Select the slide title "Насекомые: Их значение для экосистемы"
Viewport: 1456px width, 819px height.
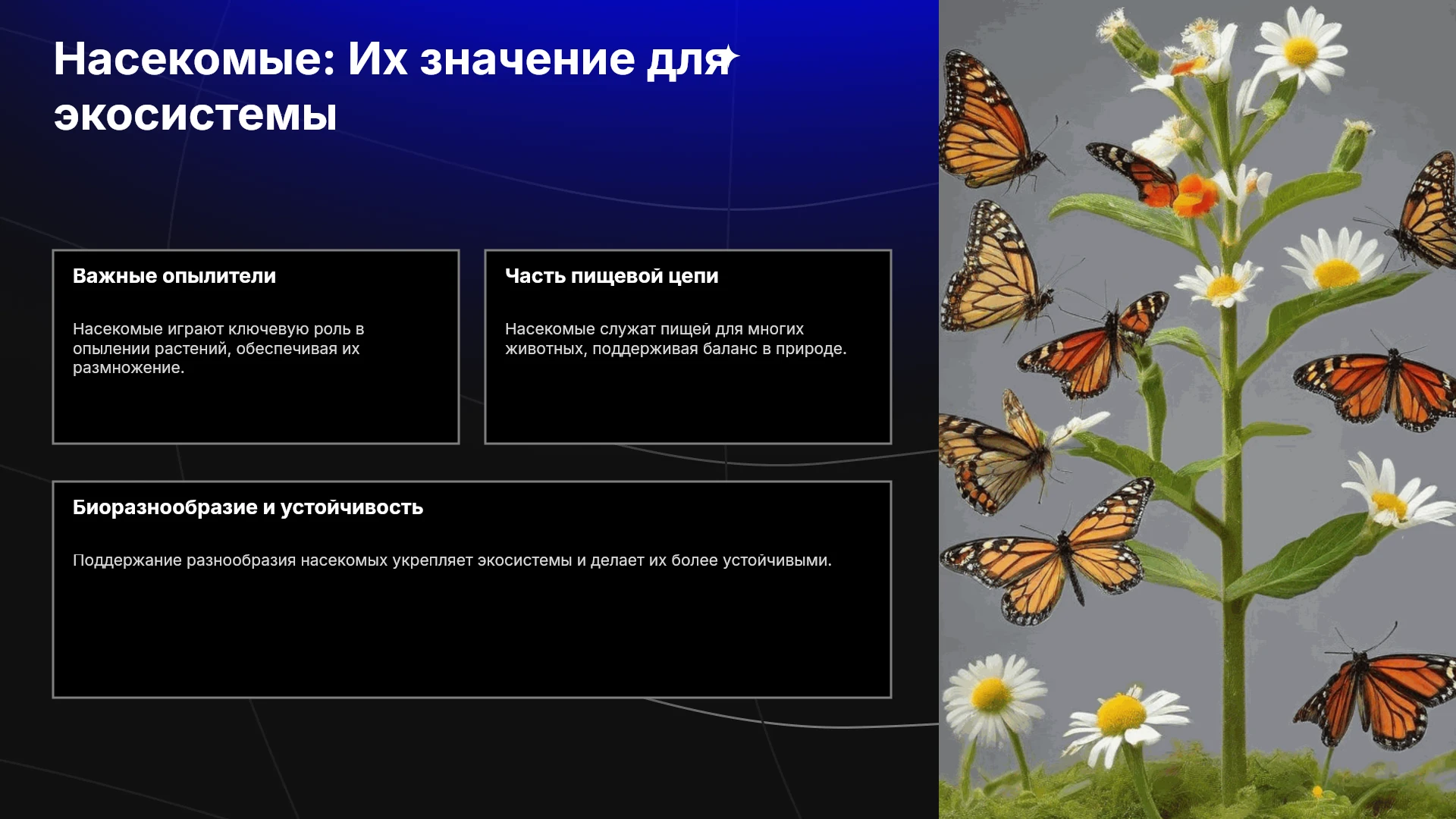point(394,86)
